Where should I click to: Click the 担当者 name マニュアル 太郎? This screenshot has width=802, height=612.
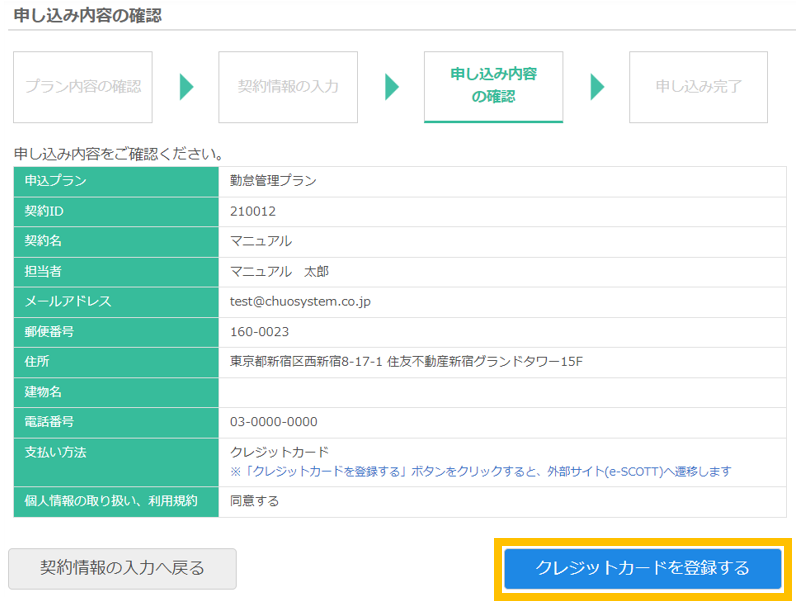pos(279,271)
